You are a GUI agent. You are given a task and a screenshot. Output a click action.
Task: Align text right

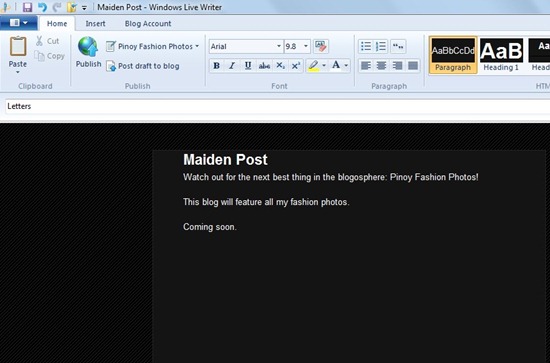pos(397,66)
